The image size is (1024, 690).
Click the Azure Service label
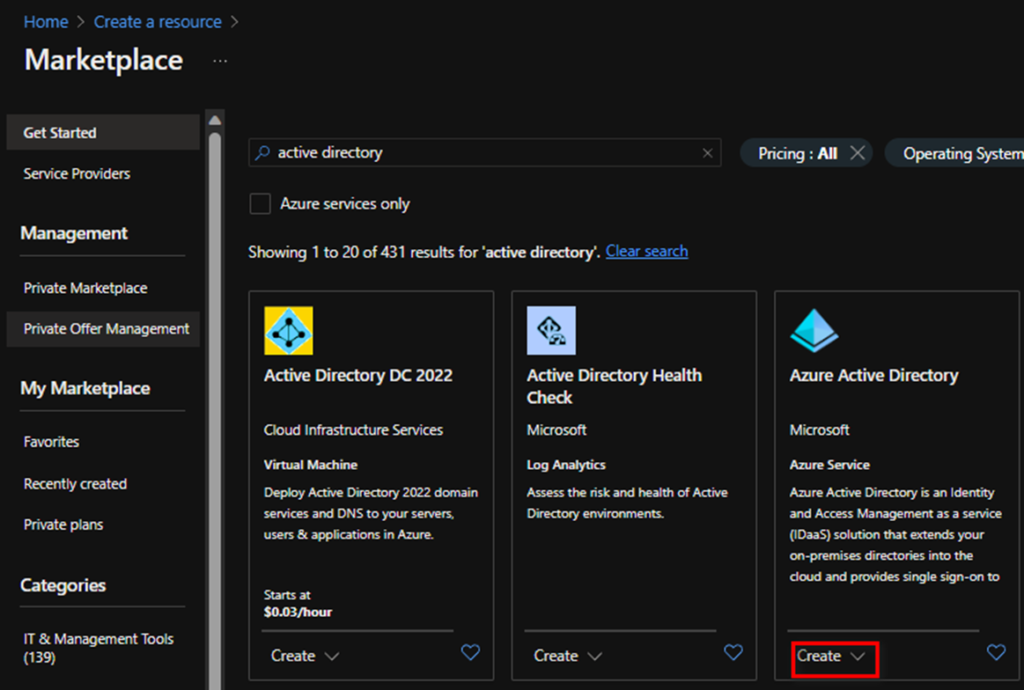pos(829,465)
